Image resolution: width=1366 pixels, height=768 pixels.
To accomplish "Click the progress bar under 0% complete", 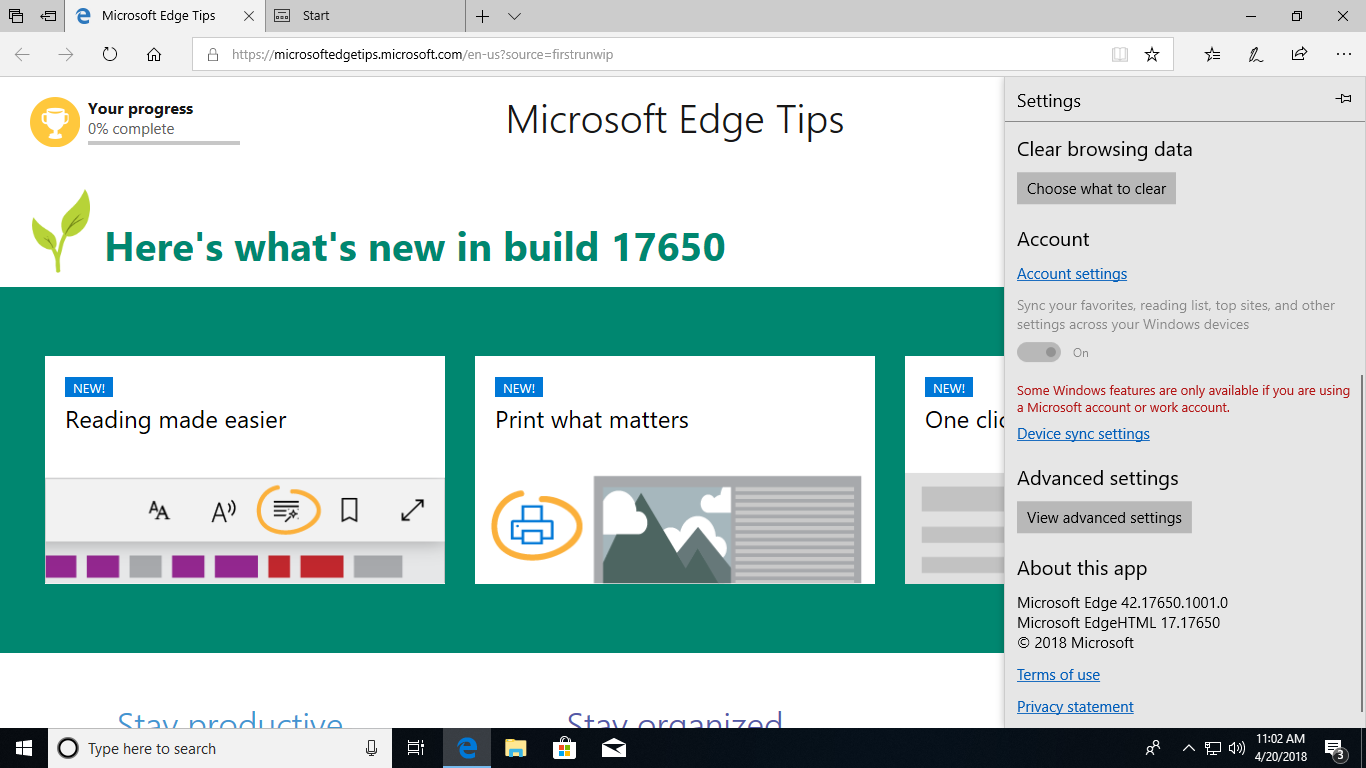I will coord(164,143).
